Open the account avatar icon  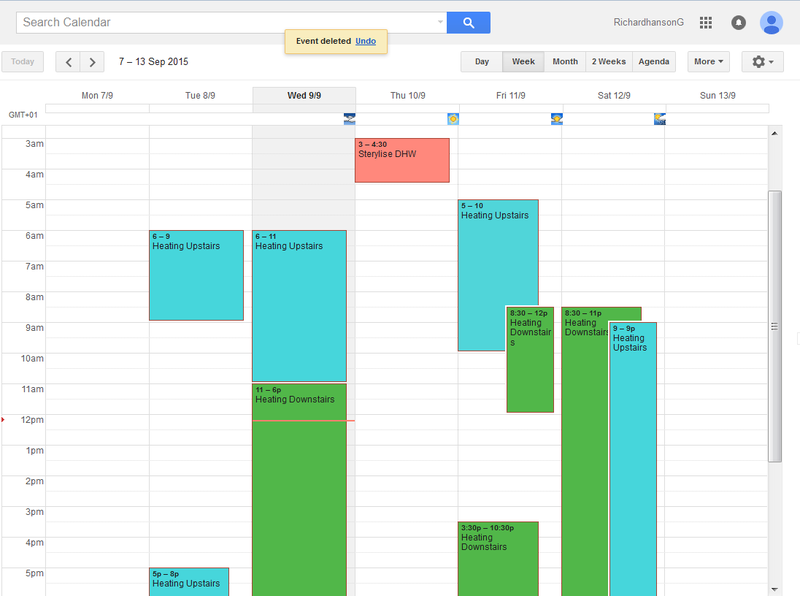click(x=771, y=22)
